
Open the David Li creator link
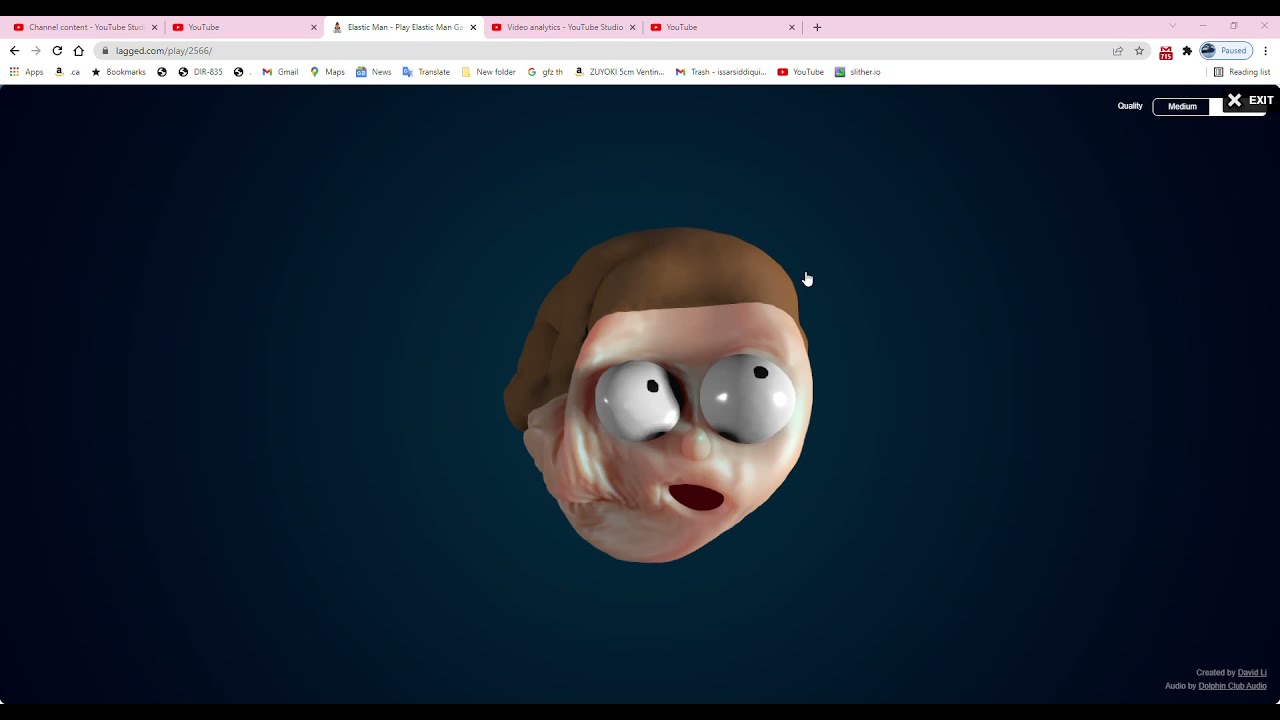[1252, 673]
